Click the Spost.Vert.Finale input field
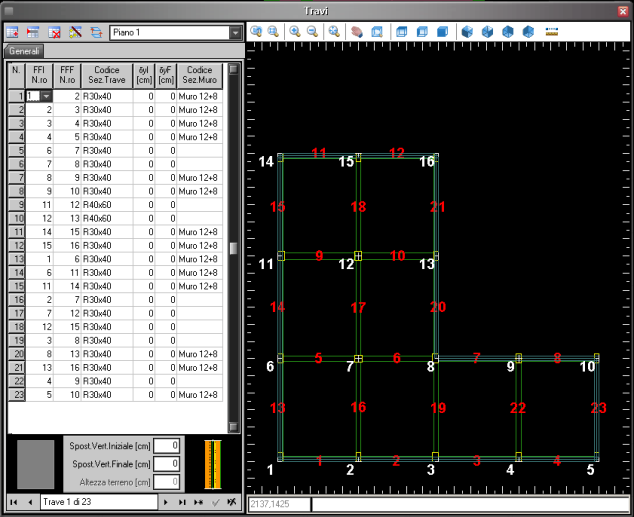Screen dimensions: 634x517 pos(167,464)
